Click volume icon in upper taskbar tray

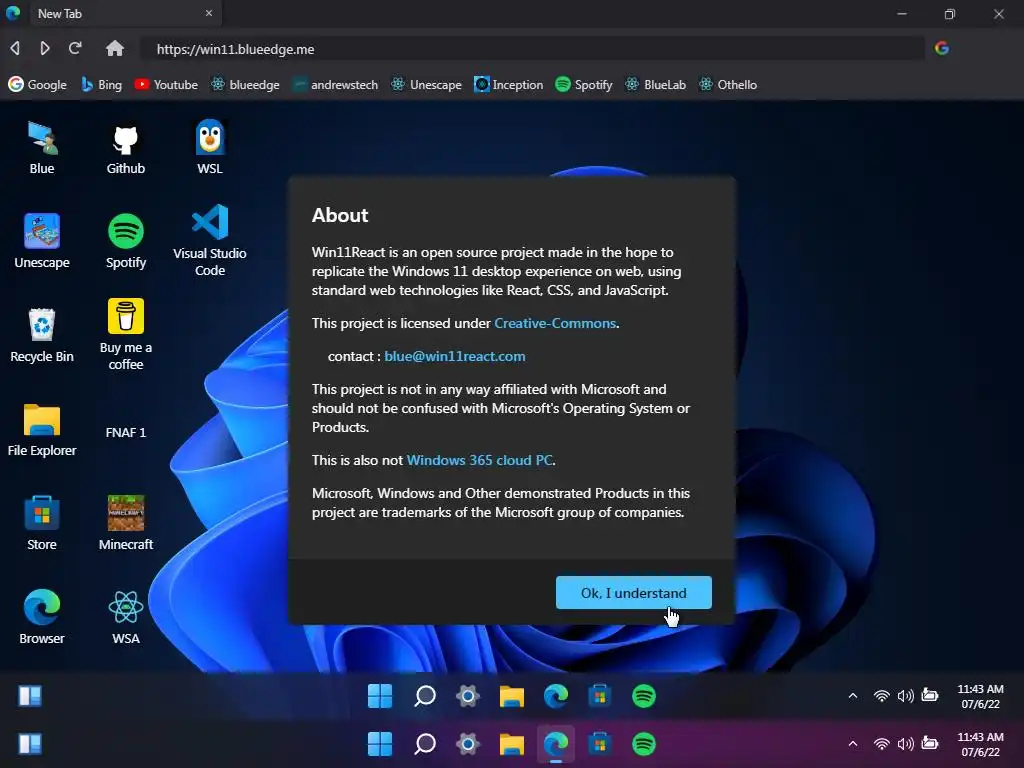[905, 696]
